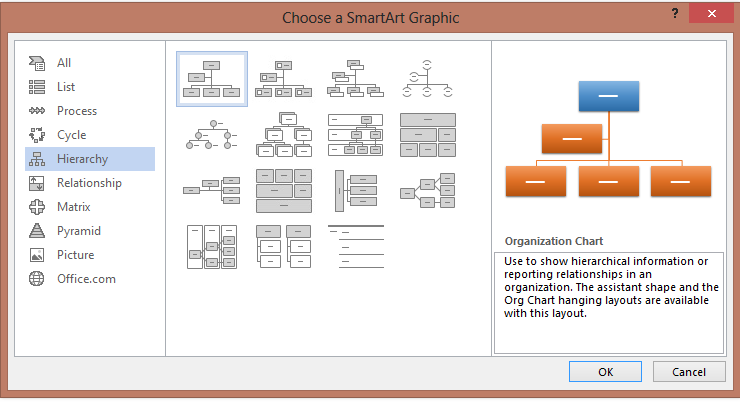Screen dimensions: 740x402
Task: Choose the Horizontal Multi-Level Hierarchy layout
Action: (355, 190)
